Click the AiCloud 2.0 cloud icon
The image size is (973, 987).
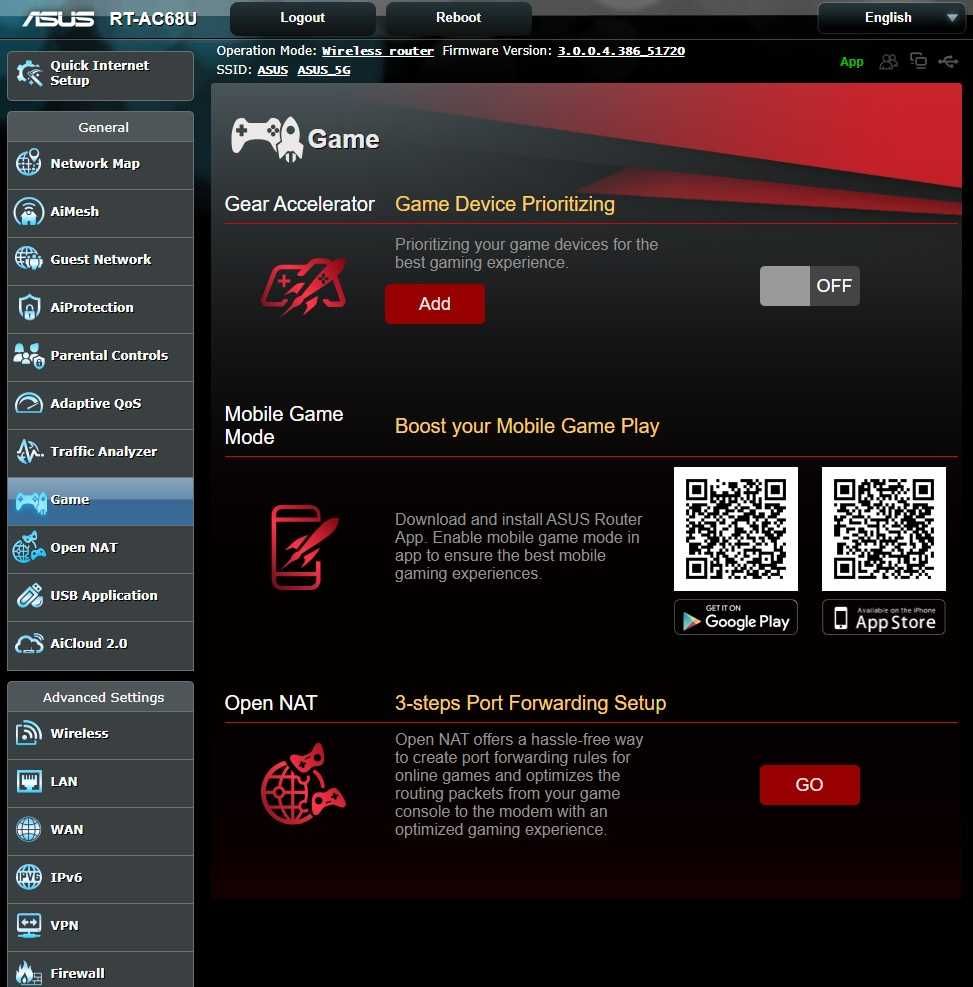point(29,643)
